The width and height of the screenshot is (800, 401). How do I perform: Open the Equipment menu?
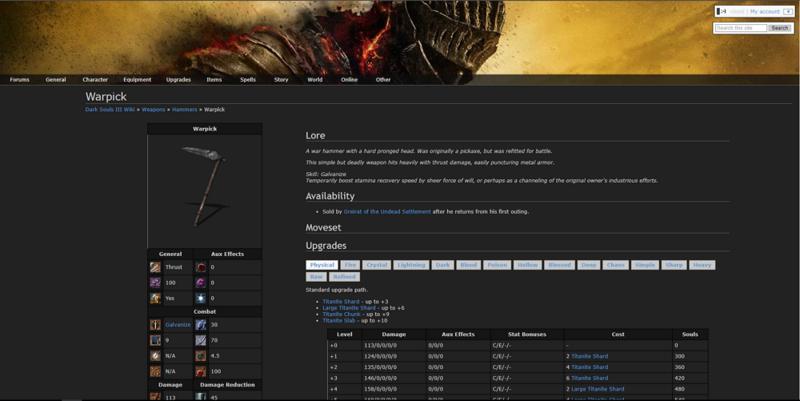pyautogui.click(x=137, y=80)
